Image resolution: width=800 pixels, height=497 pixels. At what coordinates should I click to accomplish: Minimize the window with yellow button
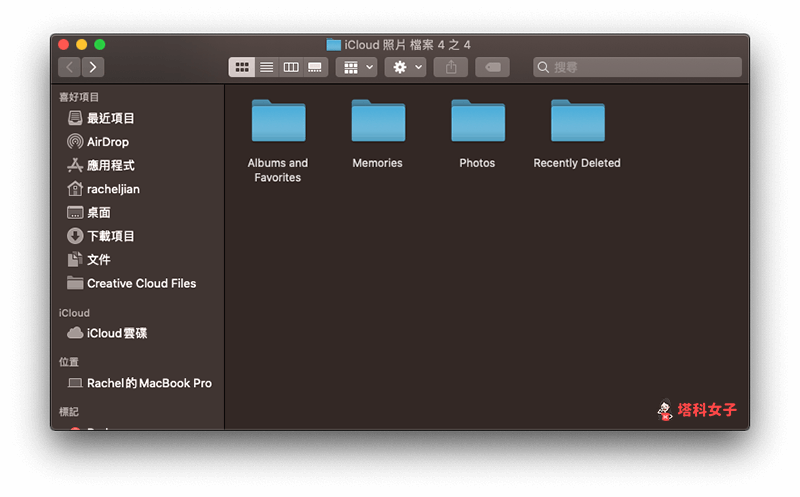pos(82,45)
